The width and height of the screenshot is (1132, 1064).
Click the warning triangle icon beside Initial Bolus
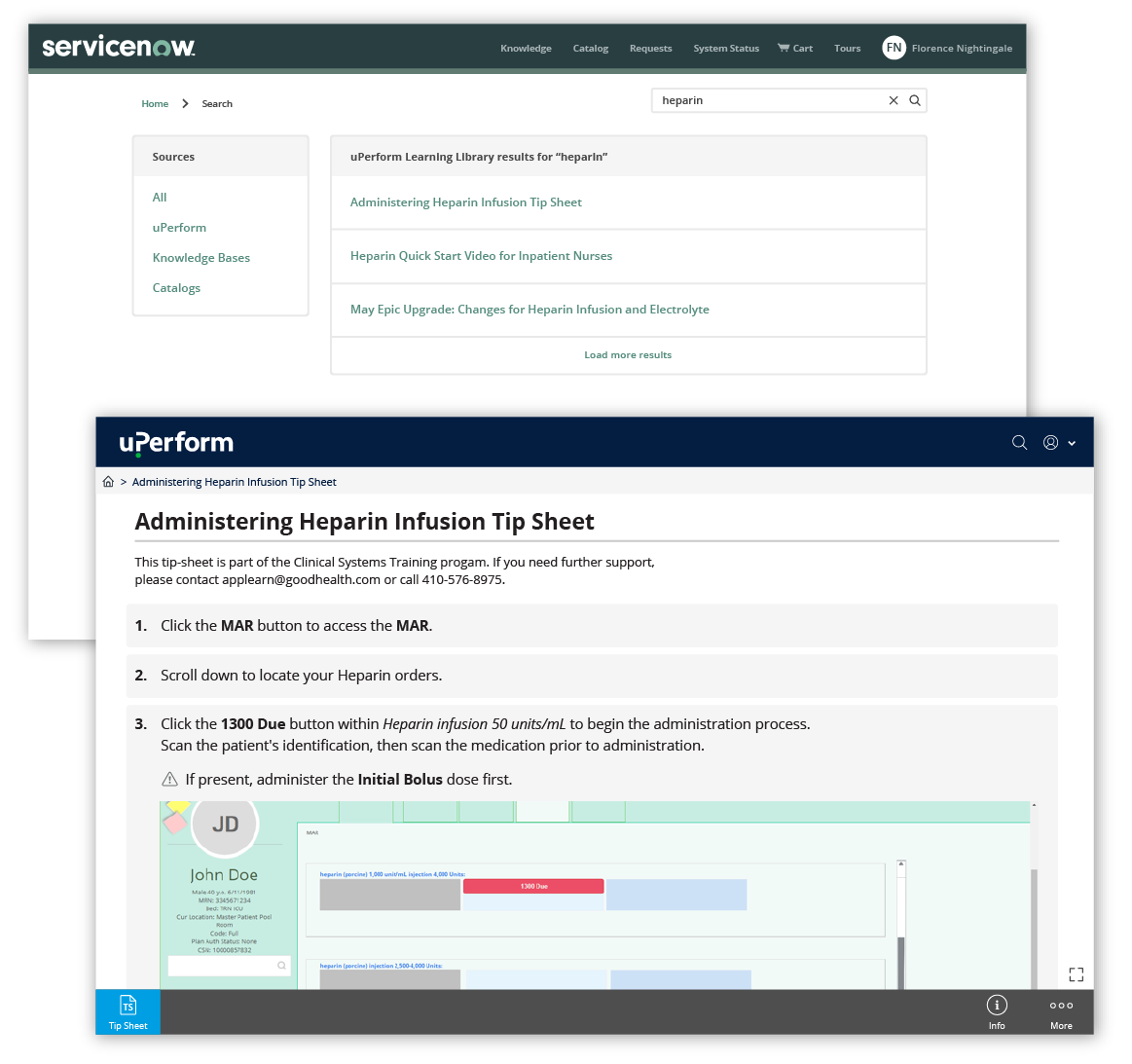[x=169, y=779]
